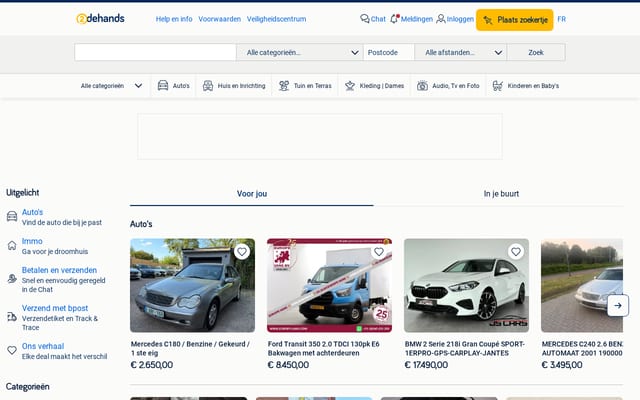This screenshot has height=400, width=640.
Task: Favorite the BMW 2 Serie listing
Action: point(516,252)
